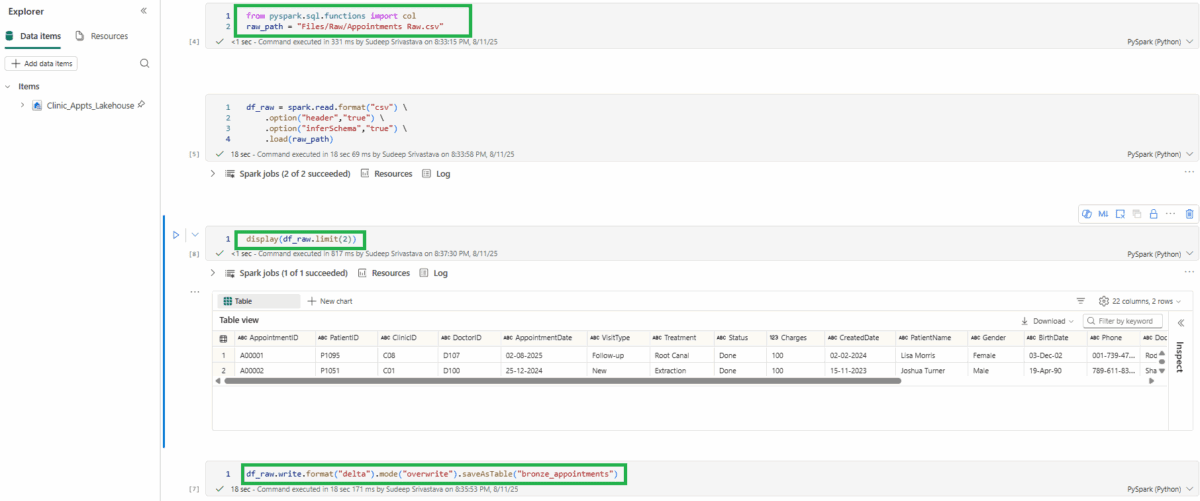Collapse the Items tree section

(x=8, y=86)
